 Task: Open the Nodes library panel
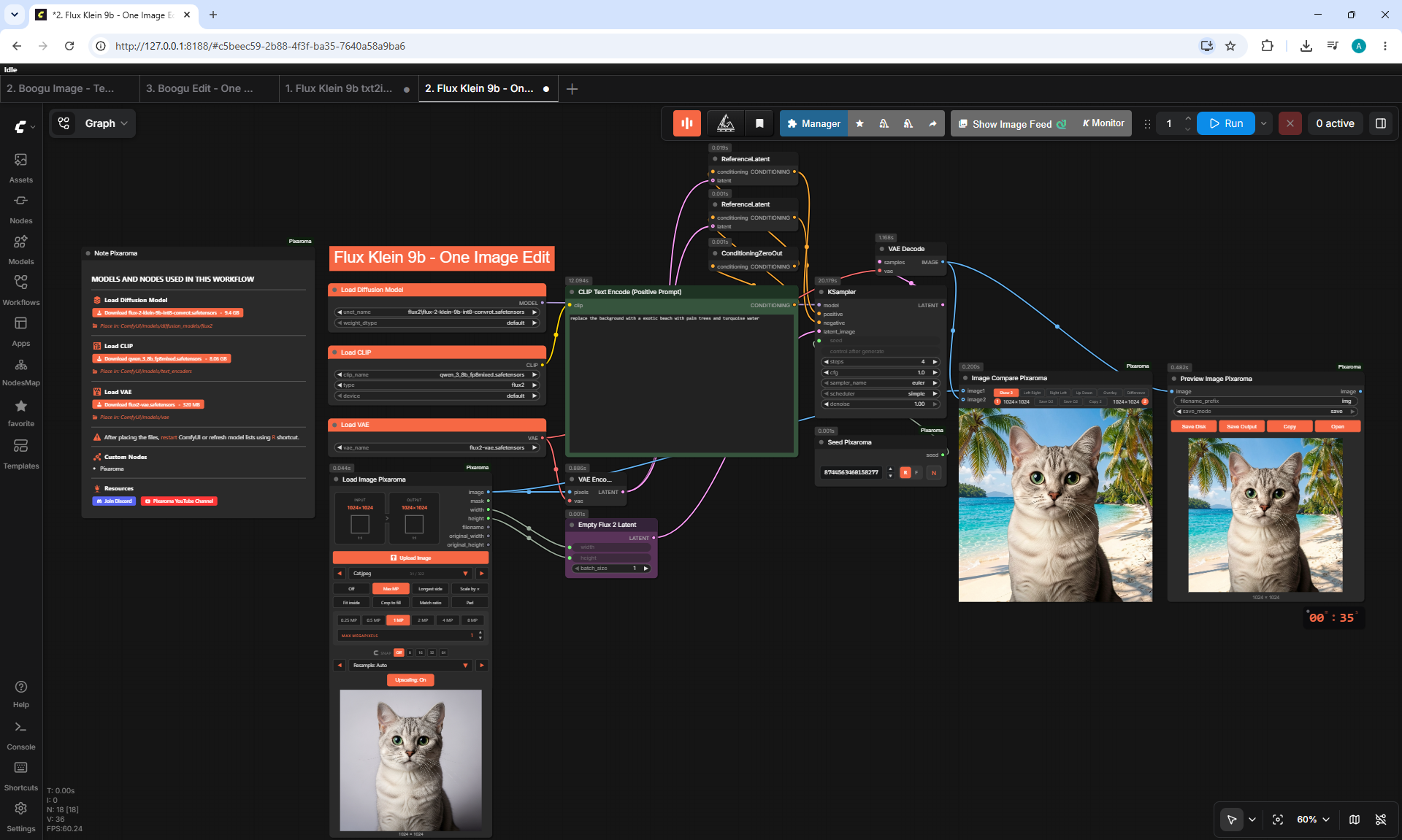pos(21,209)
